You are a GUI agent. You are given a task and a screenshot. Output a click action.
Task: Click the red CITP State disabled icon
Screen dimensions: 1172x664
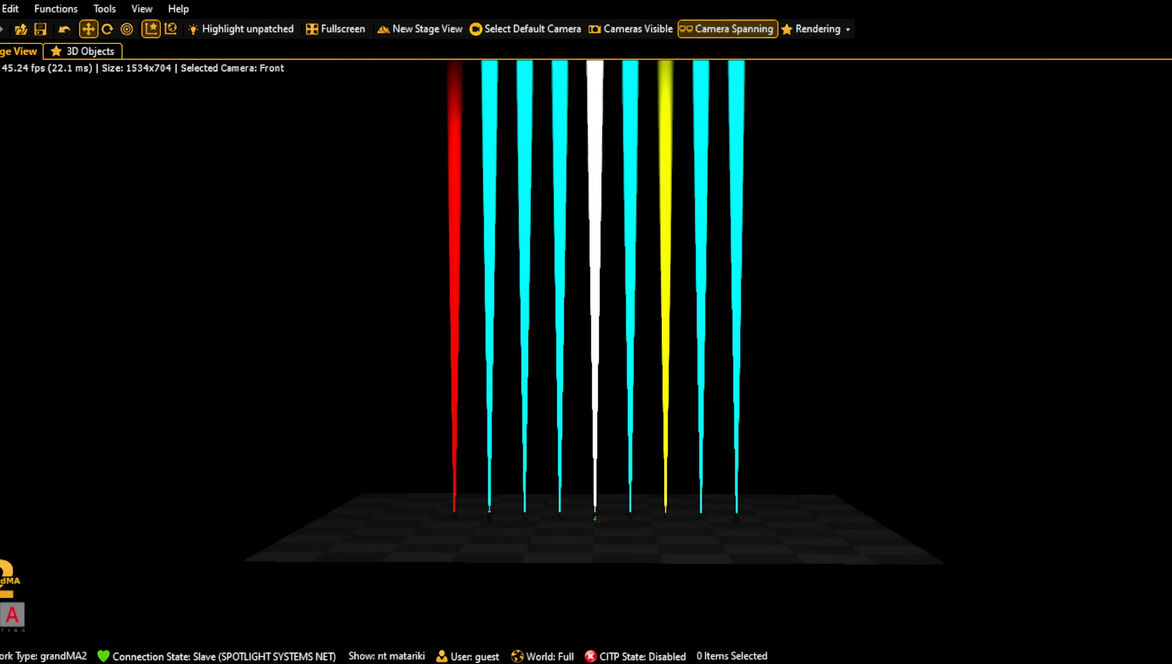[x=590, y=656]
